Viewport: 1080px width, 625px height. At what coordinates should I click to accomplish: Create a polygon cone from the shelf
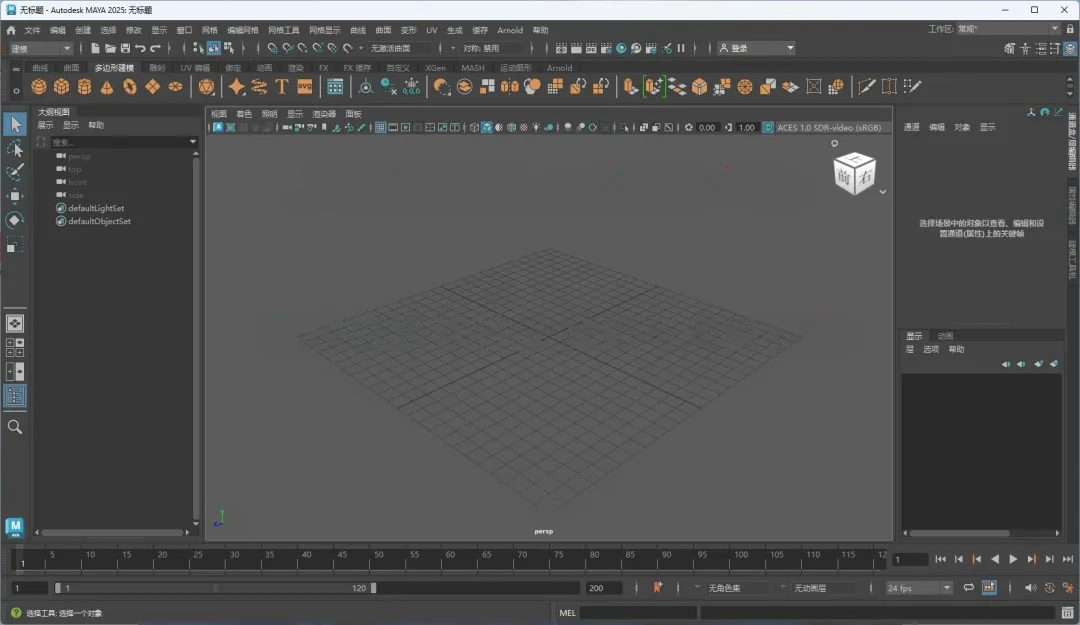(107, 87)
